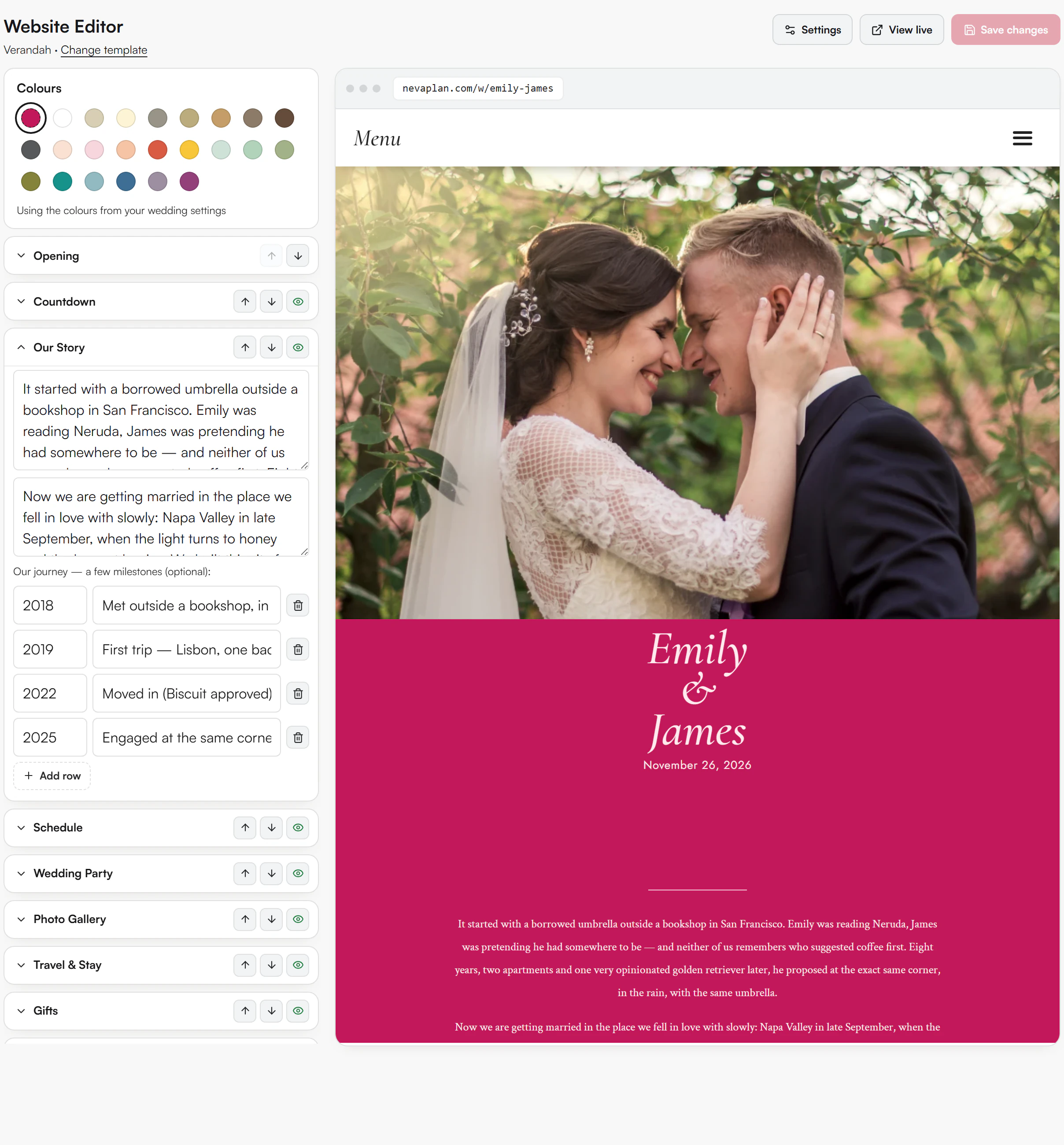Viewport: 1064px width, 1145px height.
Task: Delete the 2018 milestone row
Action: [298, 605]
